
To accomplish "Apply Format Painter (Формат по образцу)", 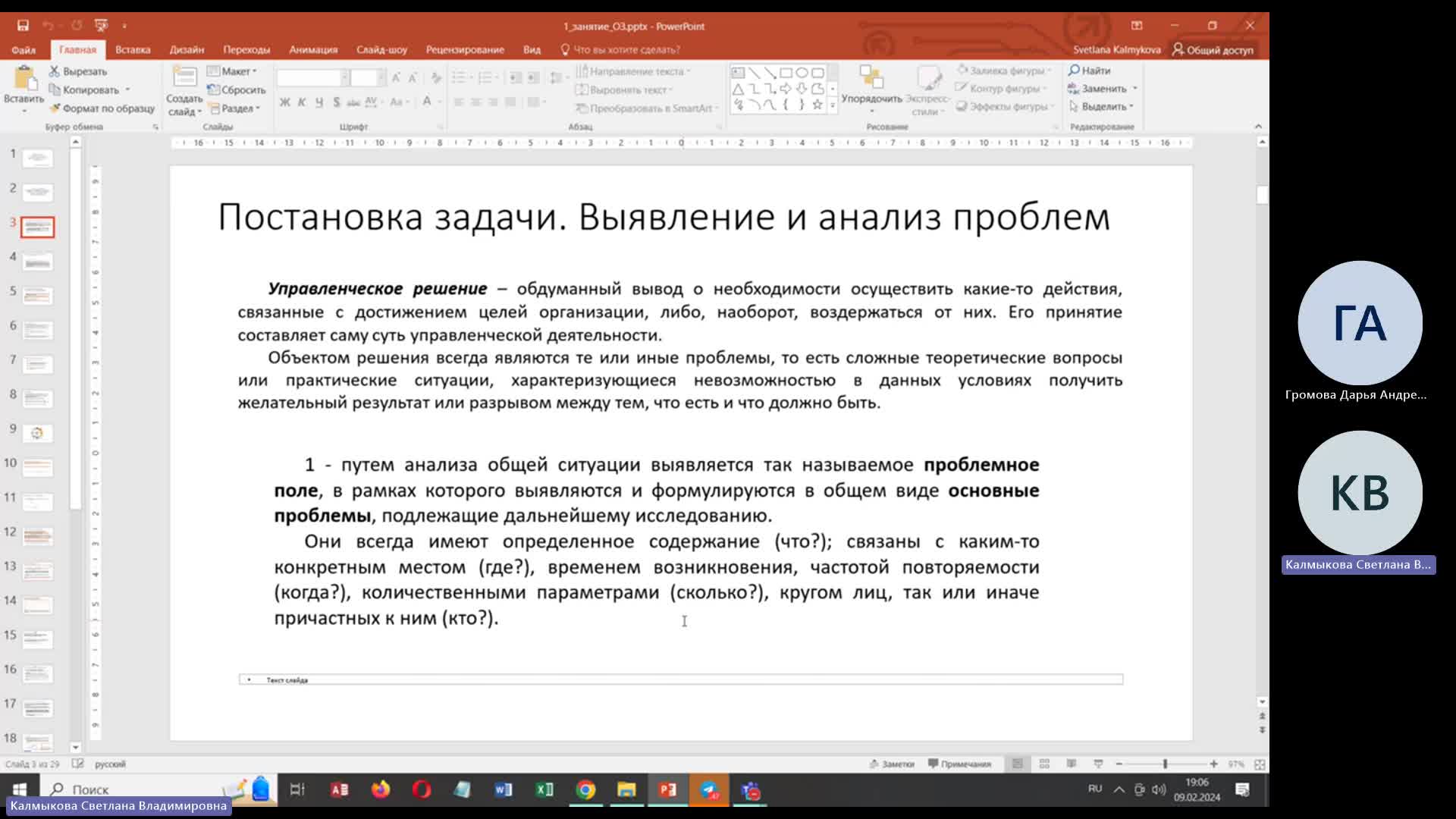I will point(102,108).
